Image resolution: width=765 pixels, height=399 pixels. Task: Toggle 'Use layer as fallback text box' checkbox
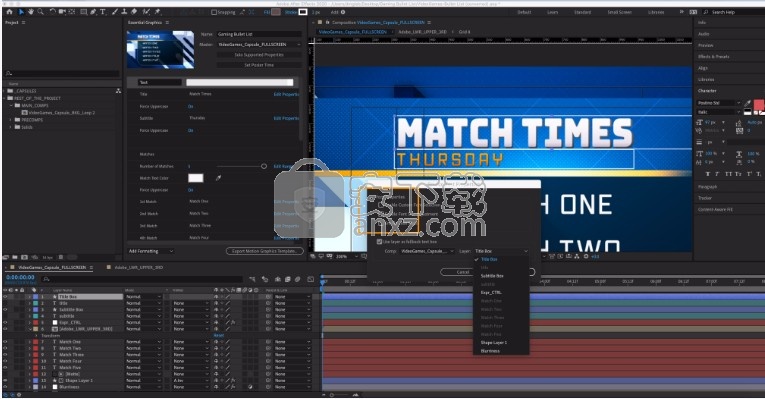[379, 241]
